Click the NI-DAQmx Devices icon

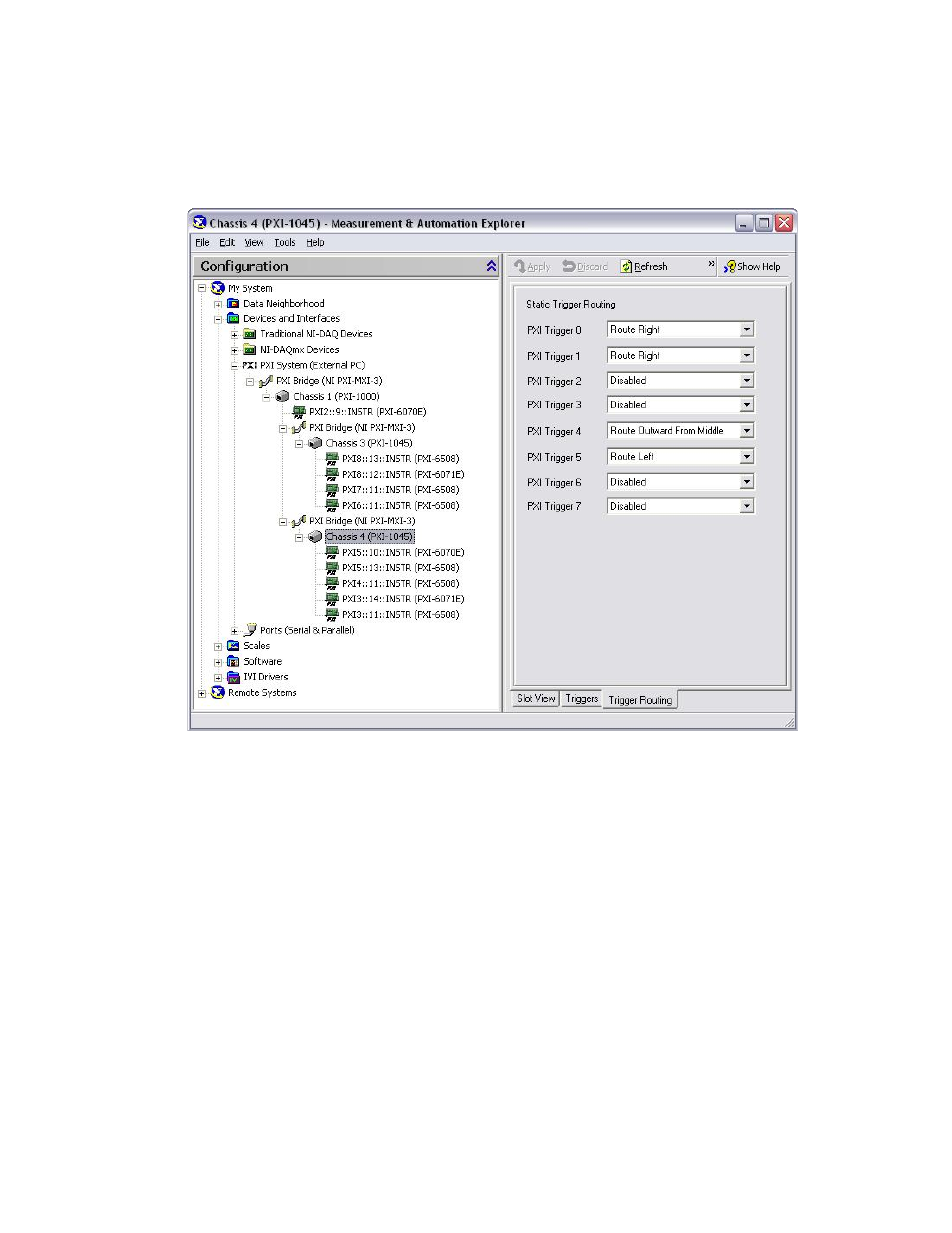pyautogui.click(x=250, y=350)
